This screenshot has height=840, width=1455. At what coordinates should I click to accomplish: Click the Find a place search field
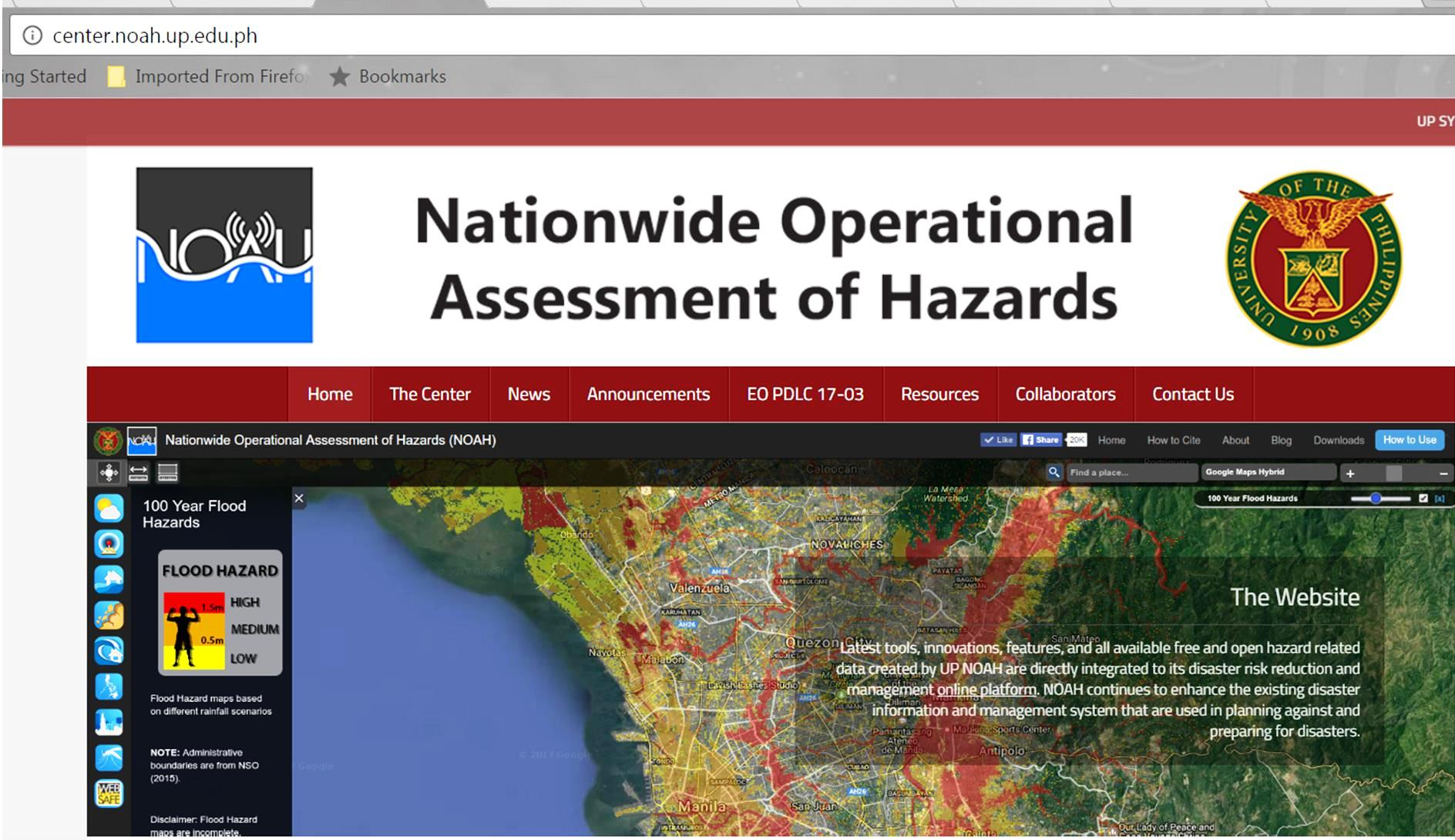[1129, 472]
